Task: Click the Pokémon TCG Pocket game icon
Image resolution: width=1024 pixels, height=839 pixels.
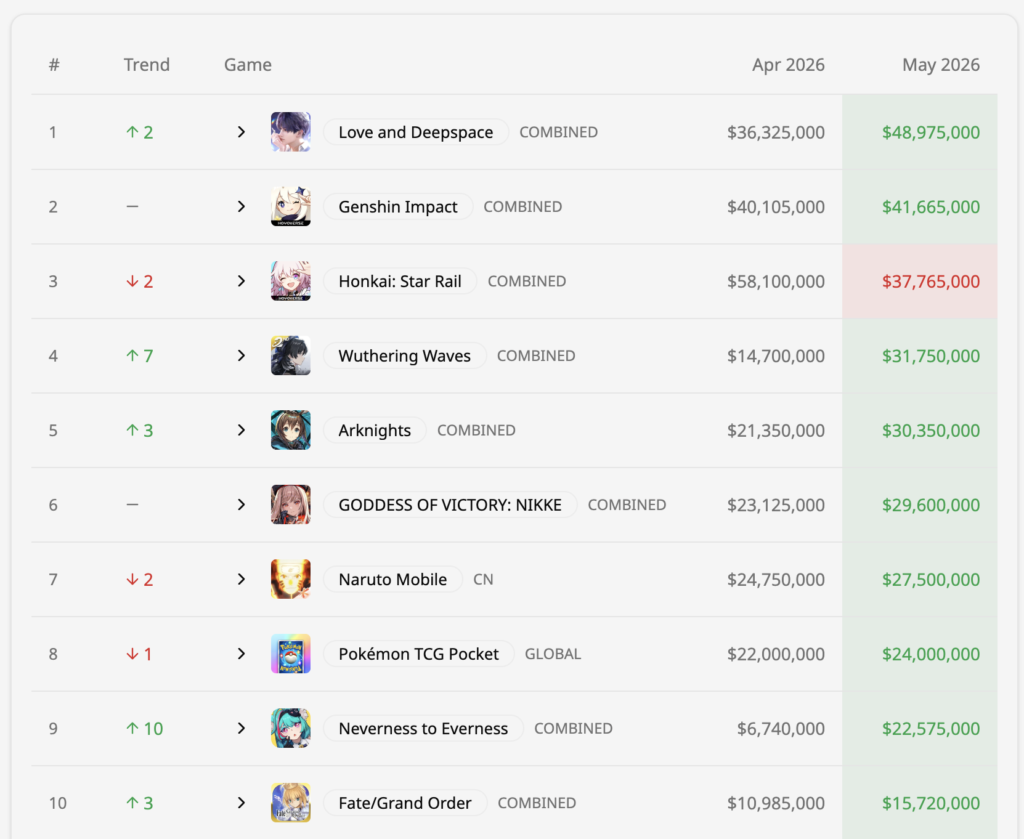Action: [x=291, y=654]
